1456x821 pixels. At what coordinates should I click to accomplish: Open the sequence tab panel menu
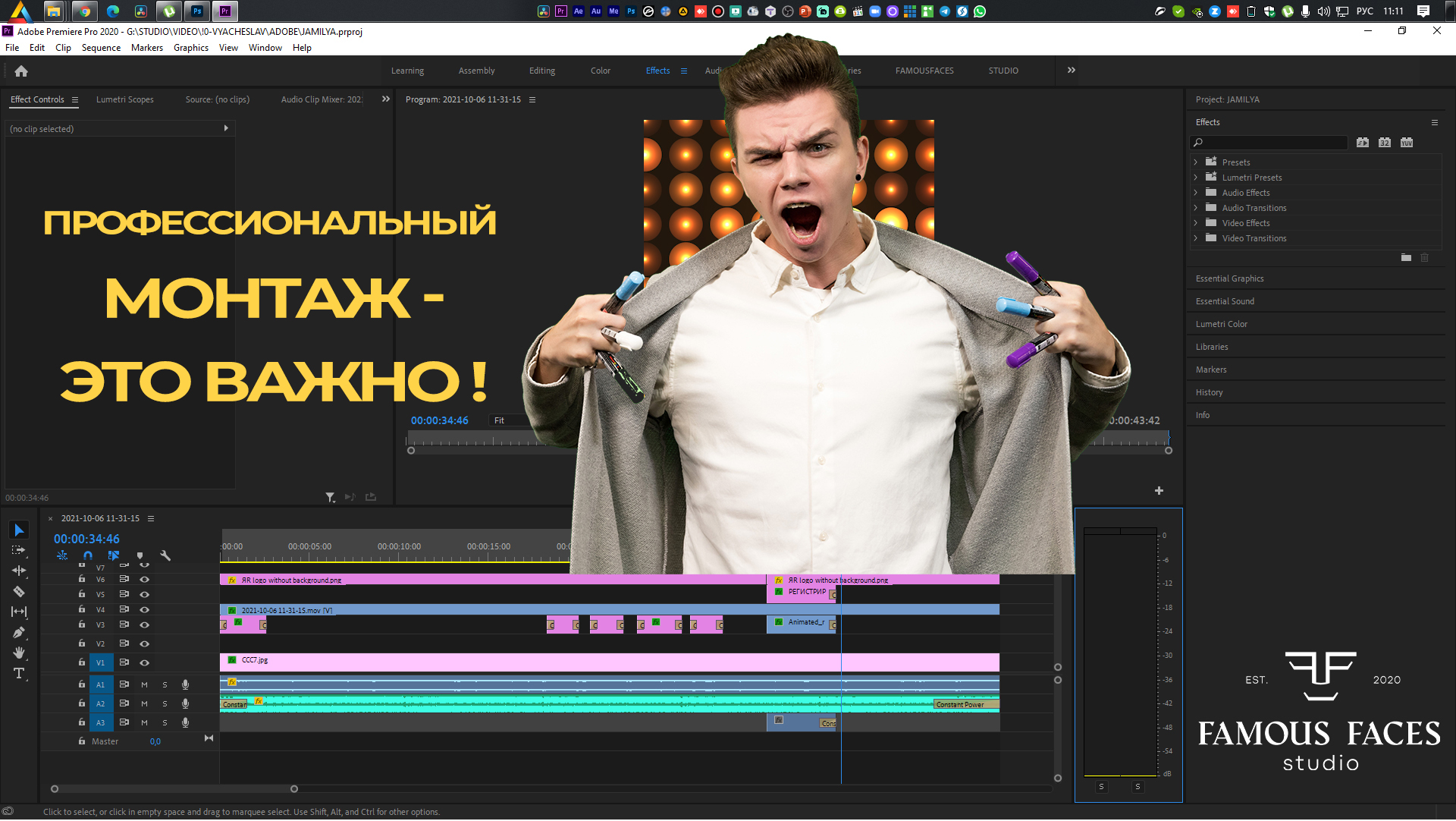[x=151, y=519]
